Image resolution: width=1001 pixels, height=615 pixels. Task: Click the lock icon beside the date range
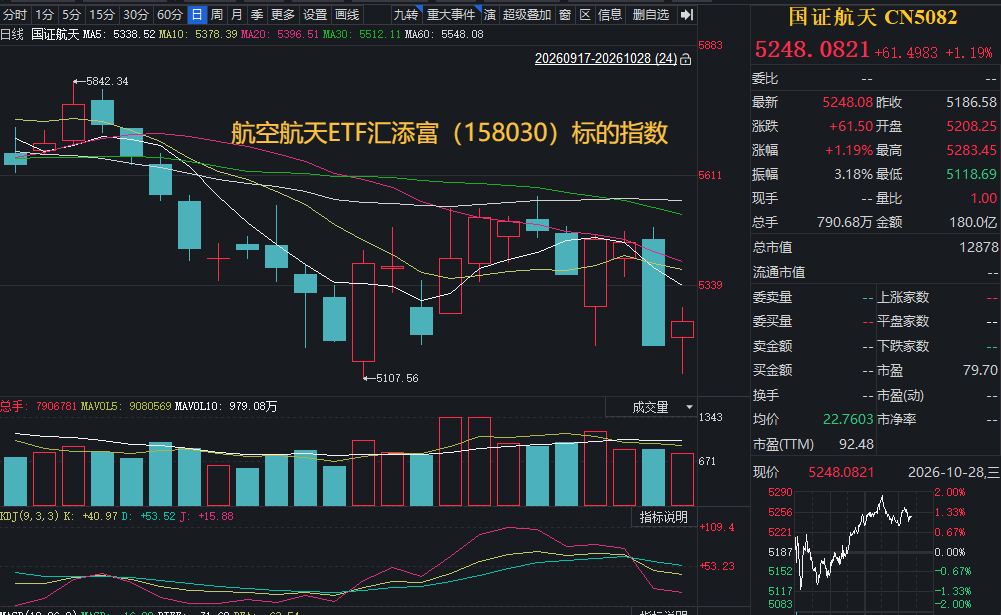[686, 59]
